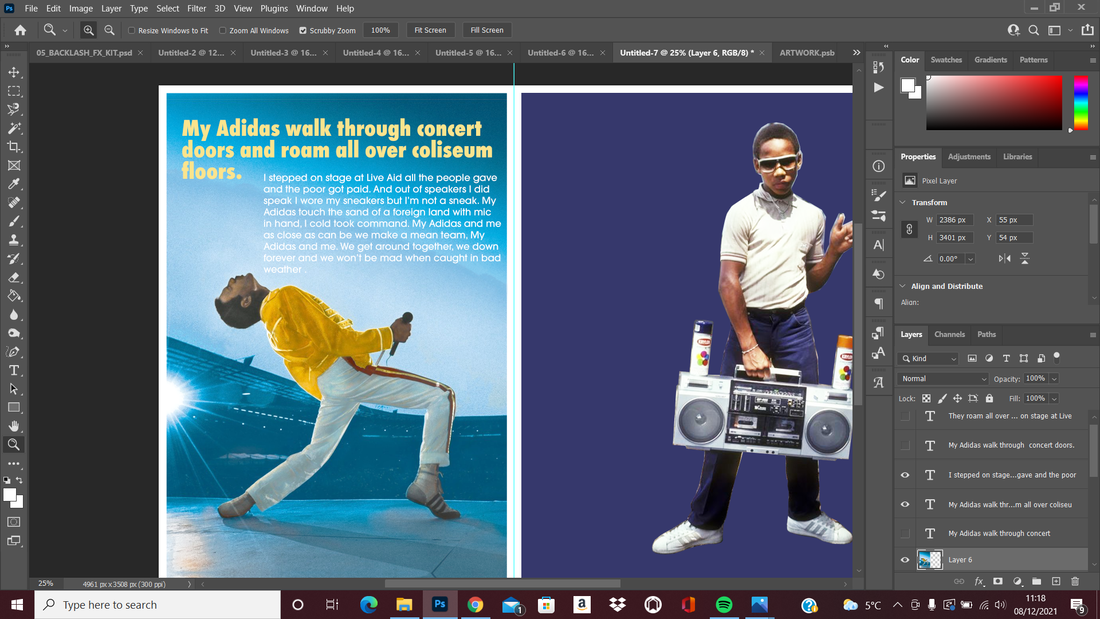
Task: Select the Crop tool
Action: (14, 147)
